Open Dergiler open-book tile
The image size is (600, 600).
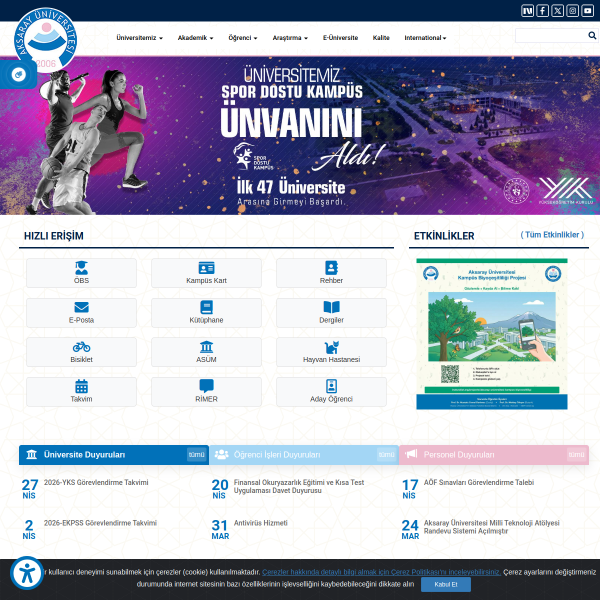[331, 313]
